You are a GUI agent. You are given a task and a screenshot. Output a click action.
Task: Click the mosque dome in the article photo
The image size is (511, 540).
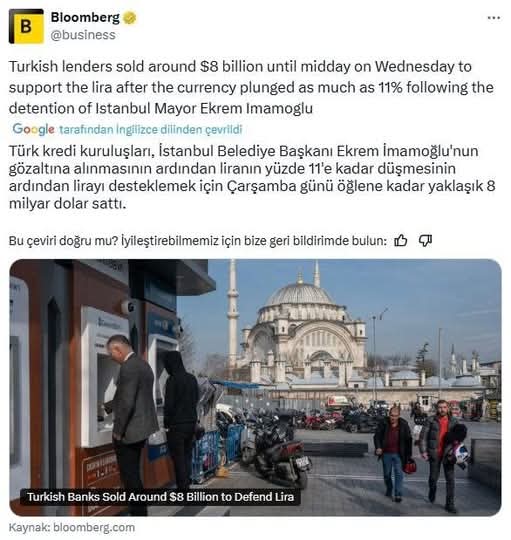[299, 293]
